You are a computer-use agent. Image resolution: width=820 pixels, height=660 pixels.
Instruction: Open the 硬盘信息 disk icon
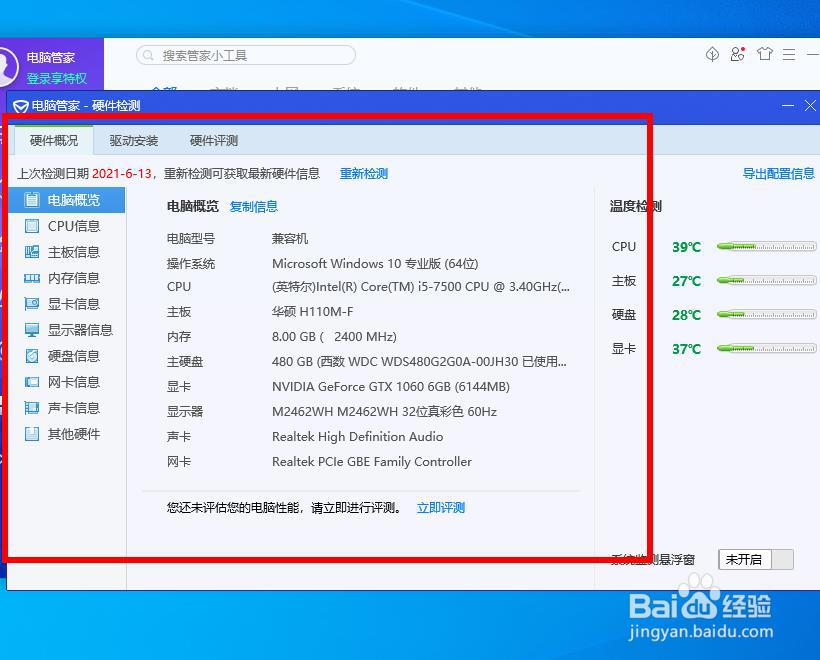[32, 356]
